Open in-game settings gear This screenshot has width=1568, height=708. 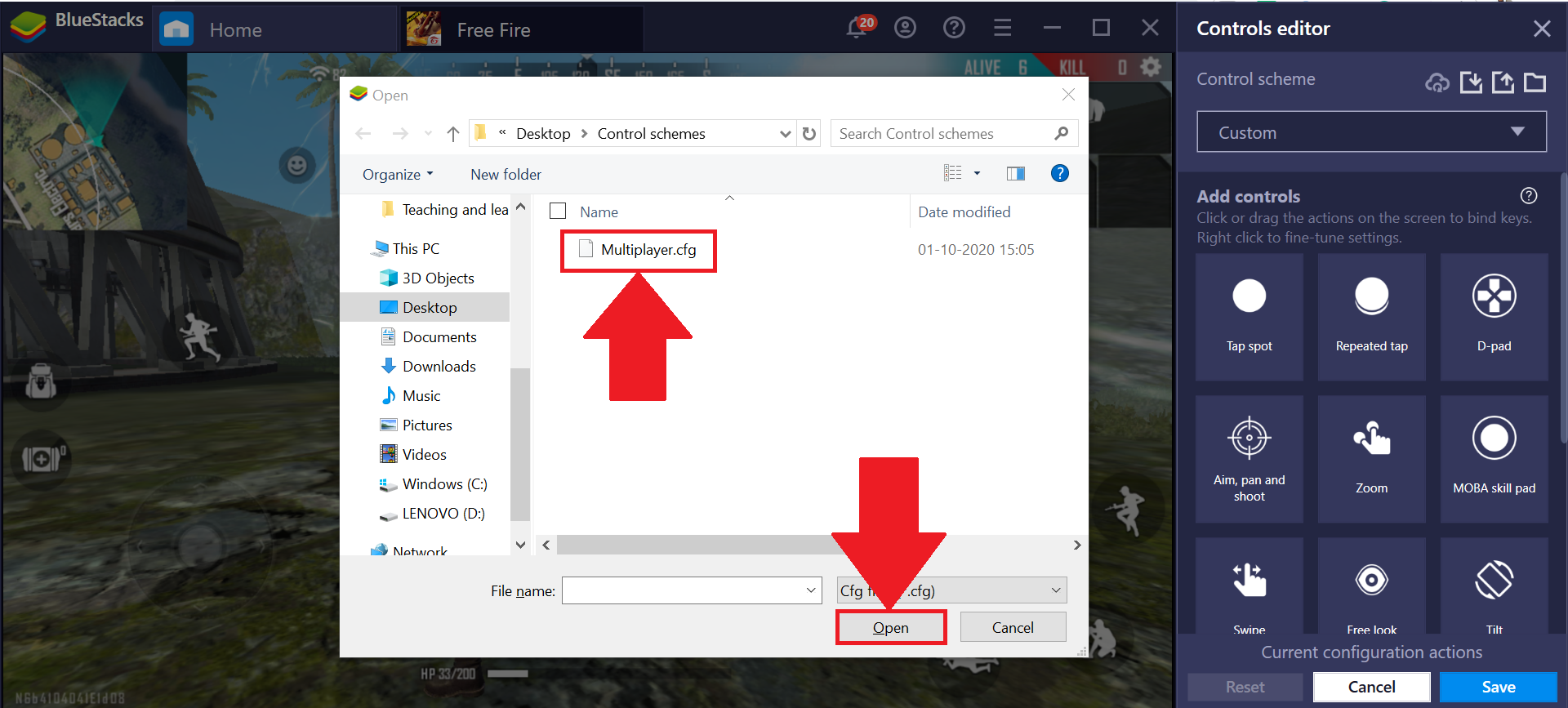(1151, 66)
